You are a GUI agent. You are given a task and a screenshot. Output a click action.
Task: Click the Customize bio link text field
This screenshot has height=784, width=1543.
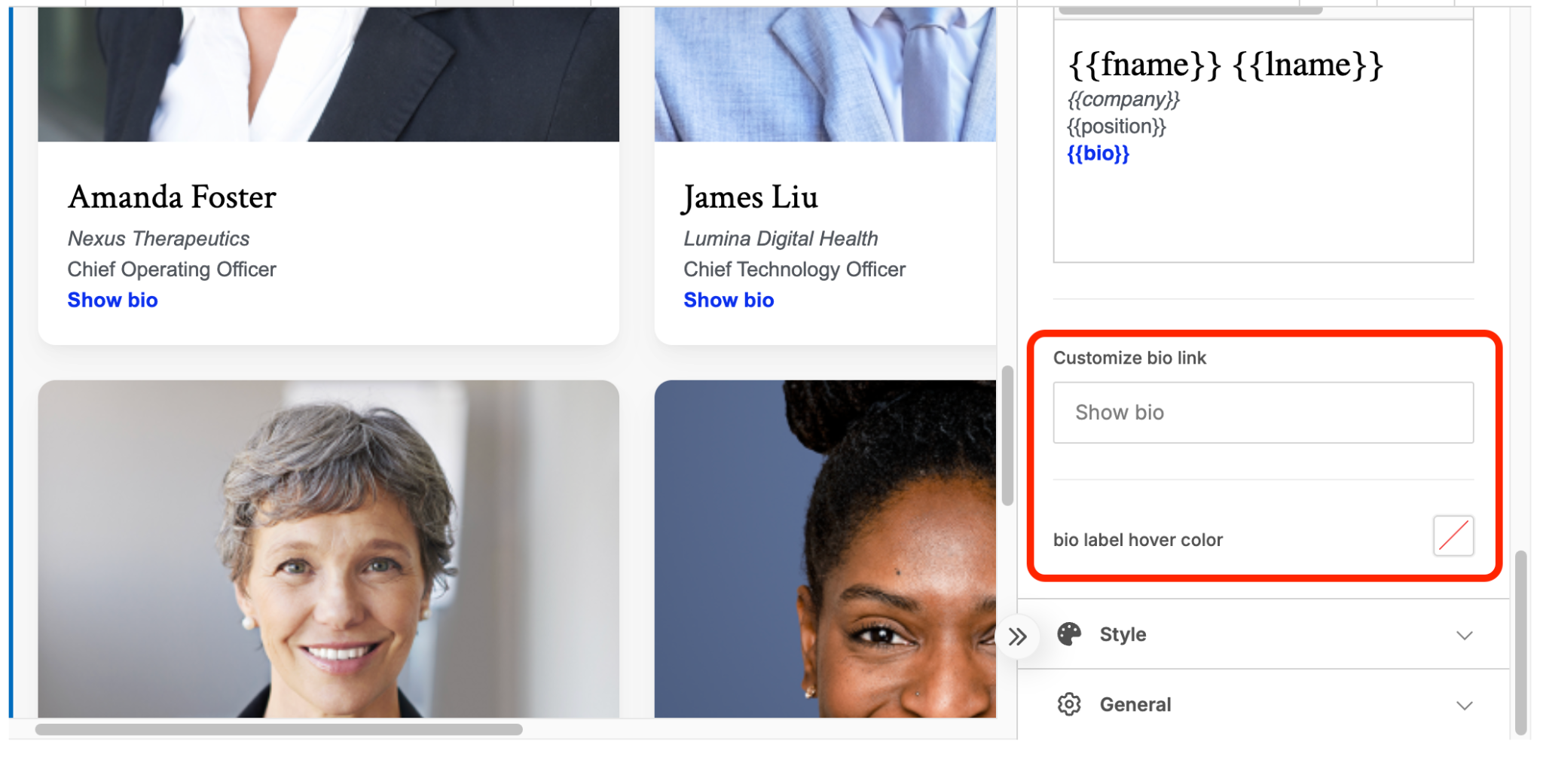click(x=1263, y=412)
